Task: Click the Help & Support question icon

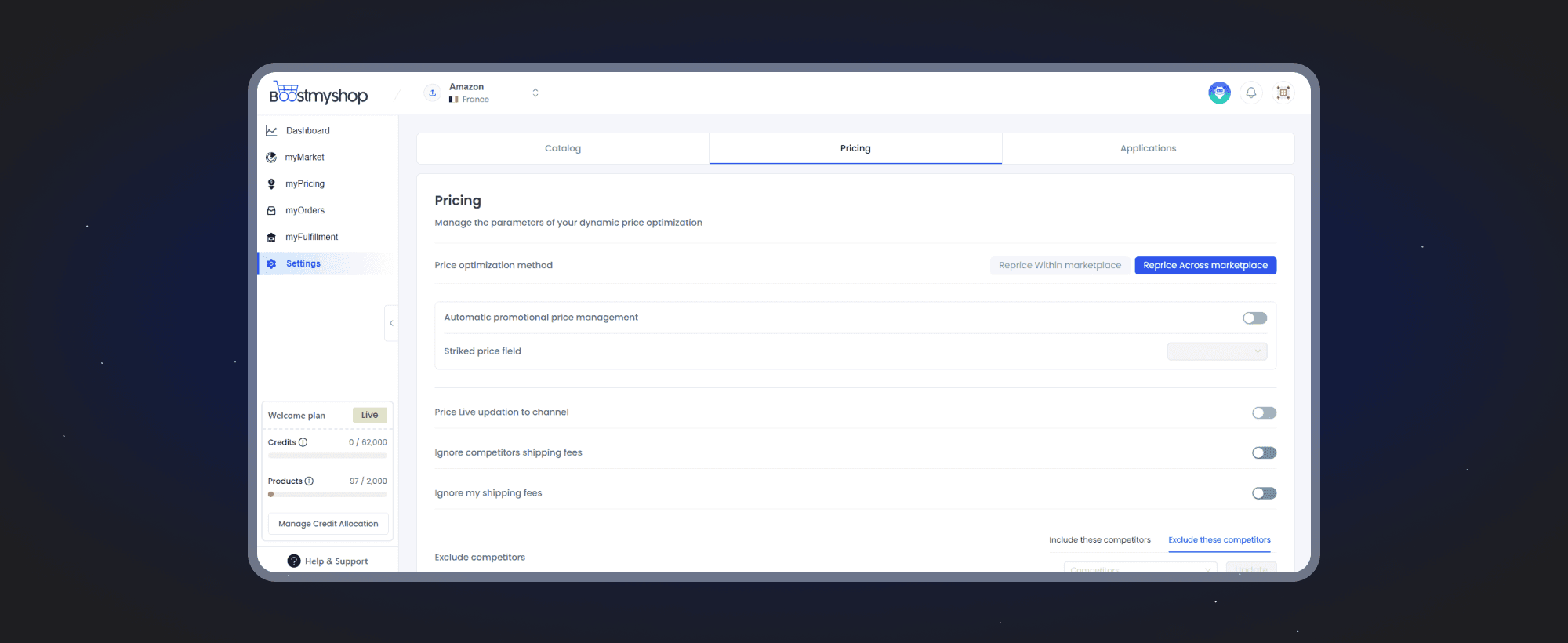Action: click(x=294, y=561)
